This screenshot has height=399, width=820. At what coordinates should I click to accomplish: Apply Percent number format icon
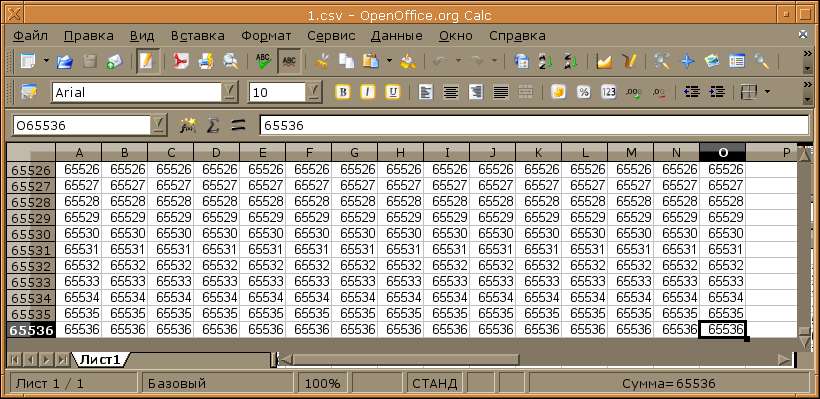584,93
